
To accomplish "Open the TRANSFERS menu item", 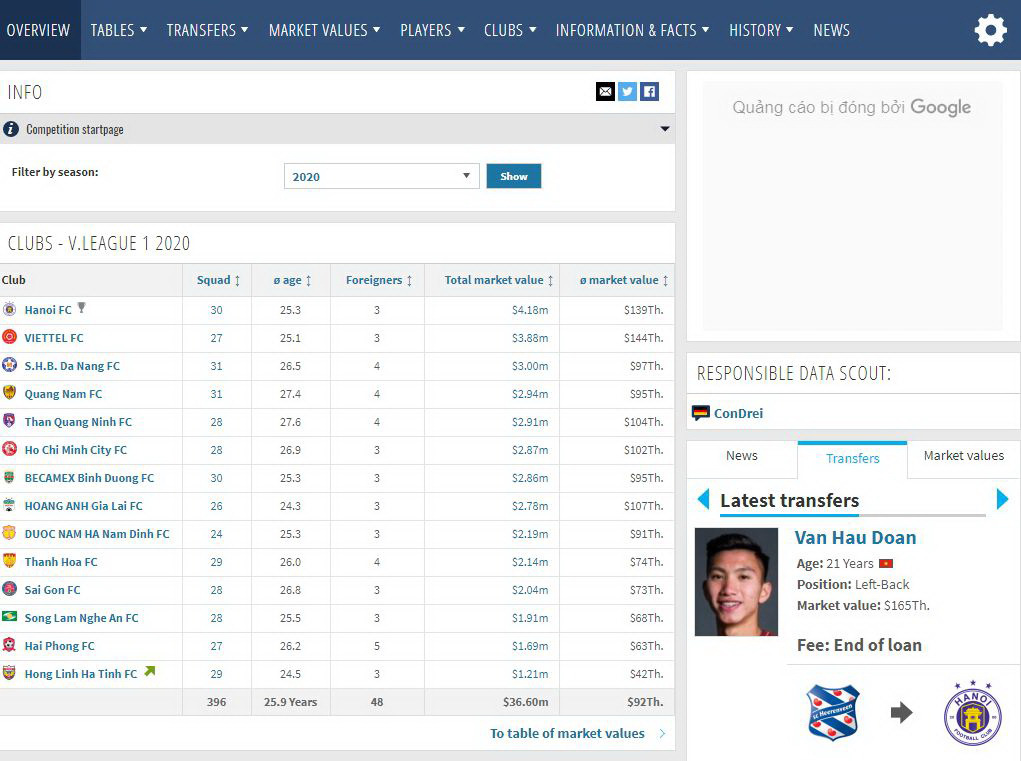I will pos(206,30).
